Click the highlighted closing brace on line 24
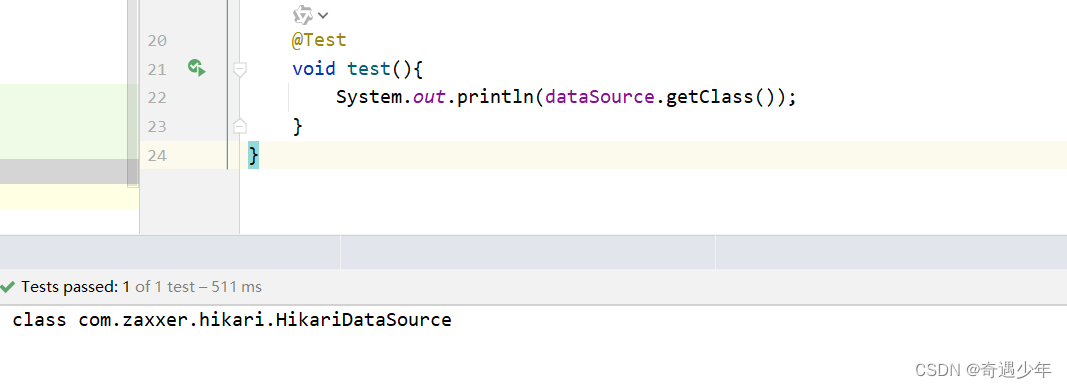 253,155
